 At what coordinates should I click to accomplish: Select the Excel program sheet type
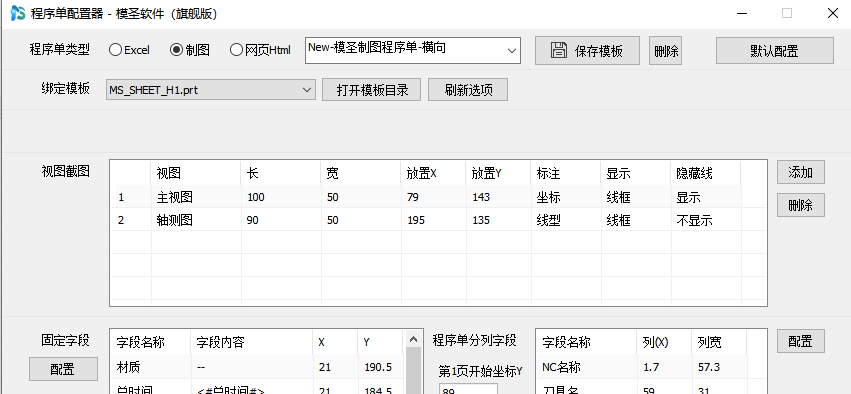pyautogui.click(x=129, y=50)
